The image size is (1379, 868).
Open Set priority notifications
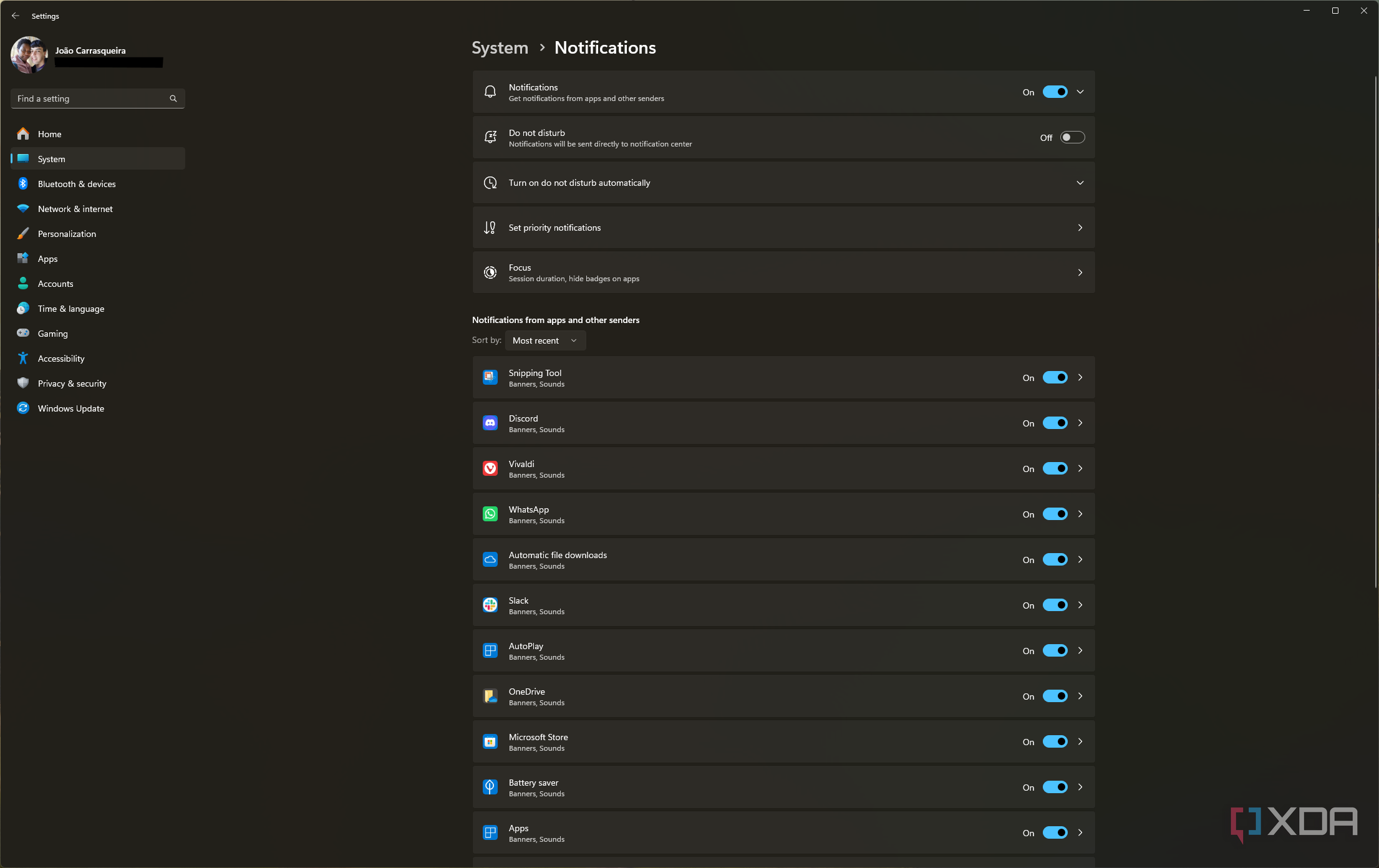pyautogui.click(x=783, y=228)
